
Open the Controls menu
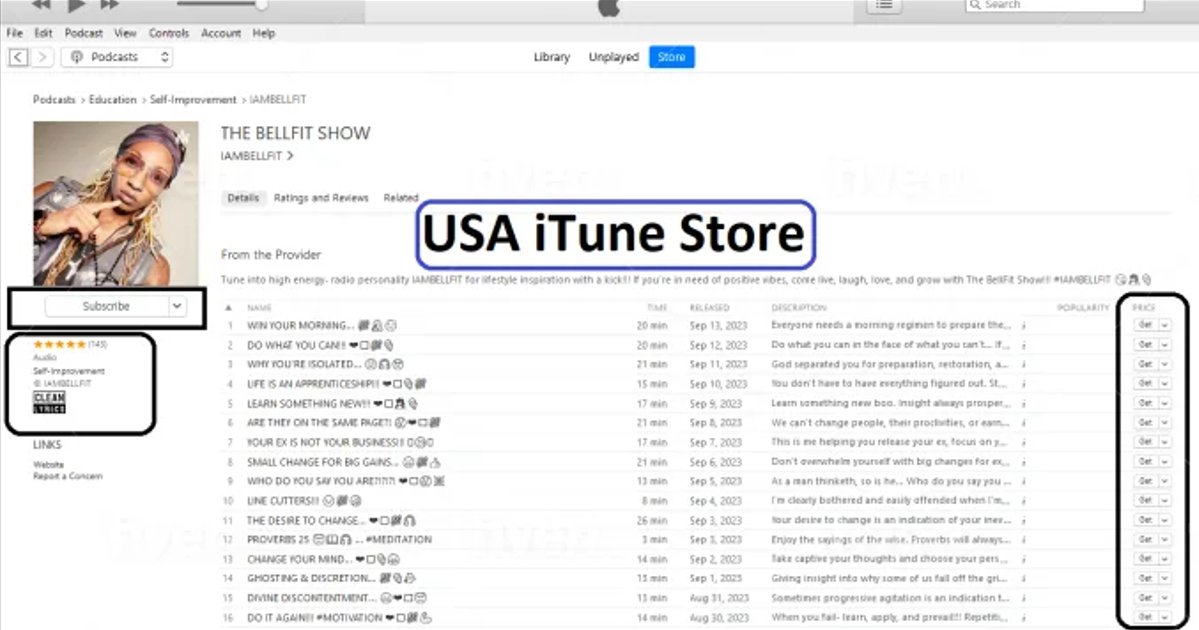(x=168, y=33)
